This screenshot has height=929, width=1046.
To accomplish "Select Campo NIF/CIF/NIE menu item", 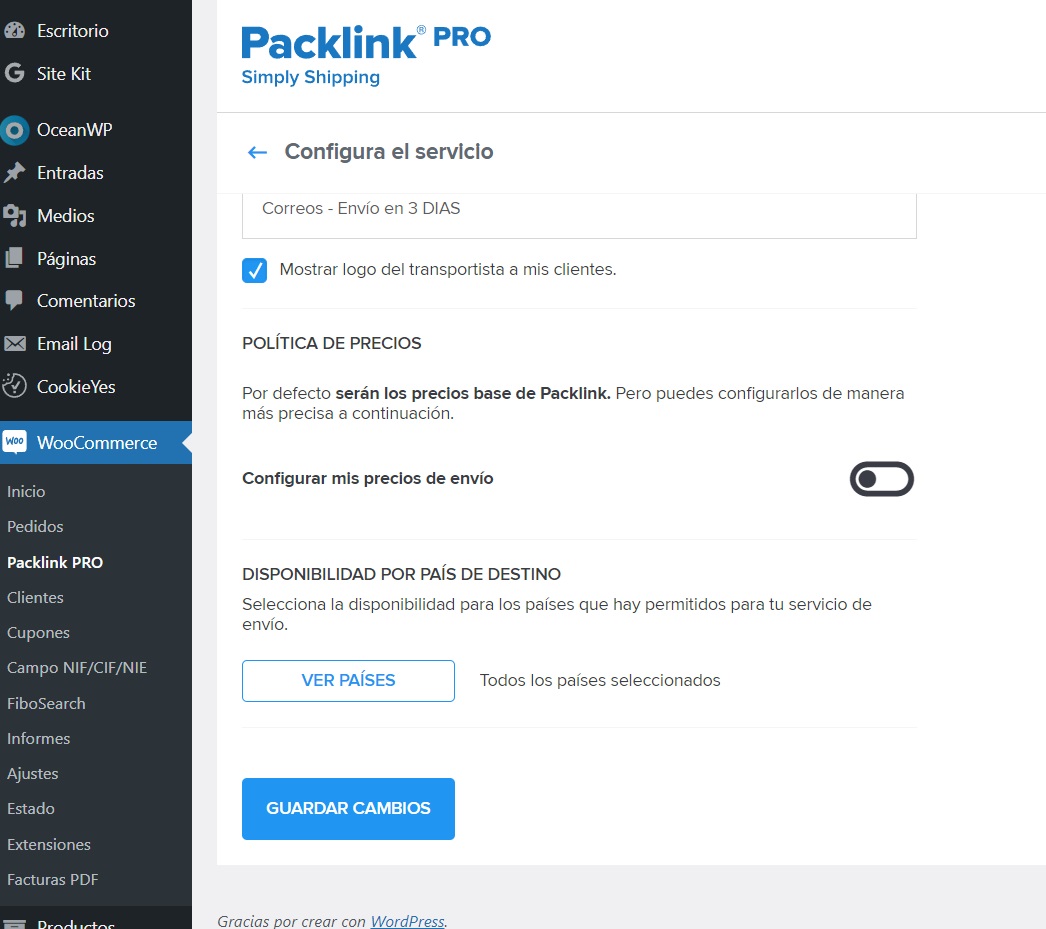I will (x=77, y=668).
